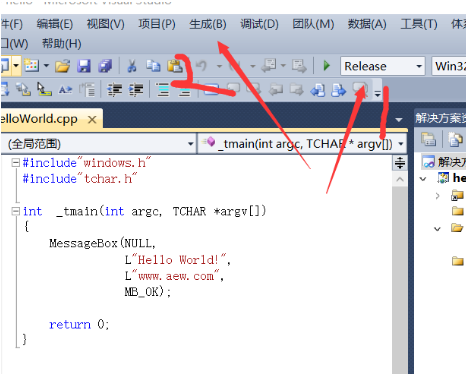466x382 pixels.
Task: Open text editor toolbar options arrow
Action: 377,94
